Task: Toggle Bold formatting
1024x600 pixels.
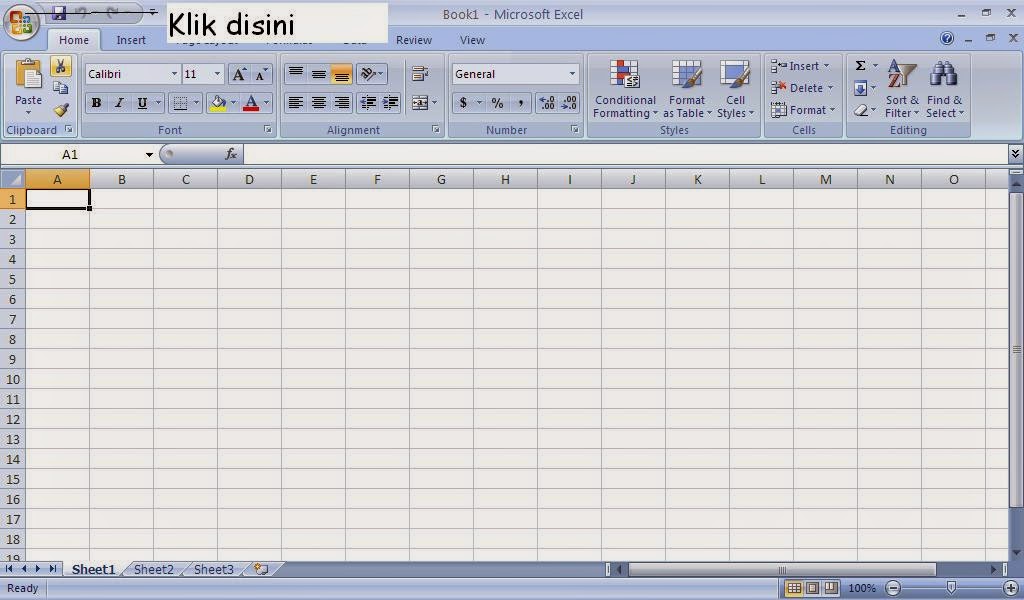Action: click(97, 103)
